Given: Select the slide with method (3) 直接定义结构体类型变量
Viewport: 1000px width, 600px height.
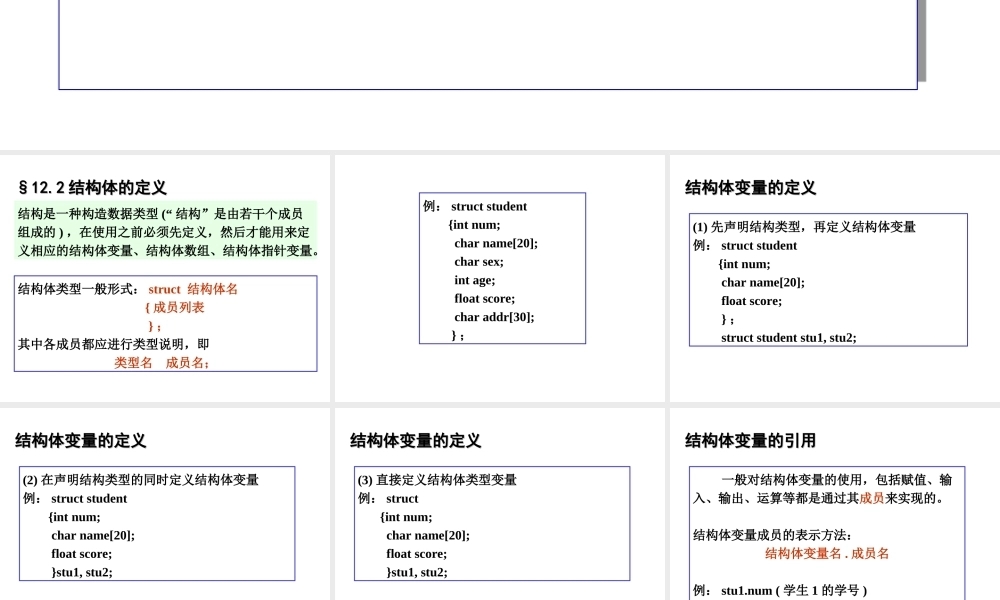Looking at the screenshot, I should (x=500, y=504).
